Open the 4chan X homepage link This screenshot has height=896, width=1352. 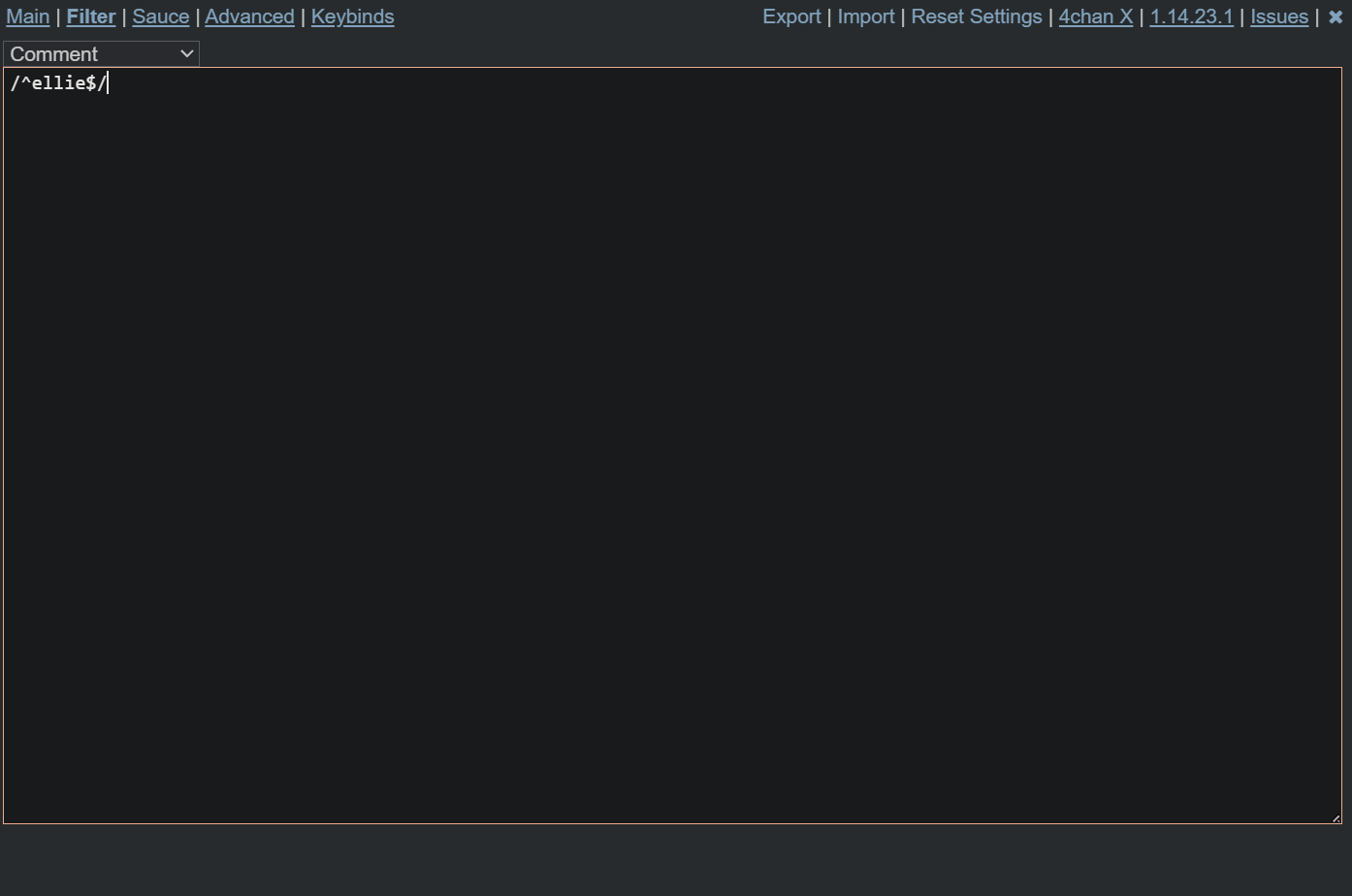click(x=1096, y=16)
